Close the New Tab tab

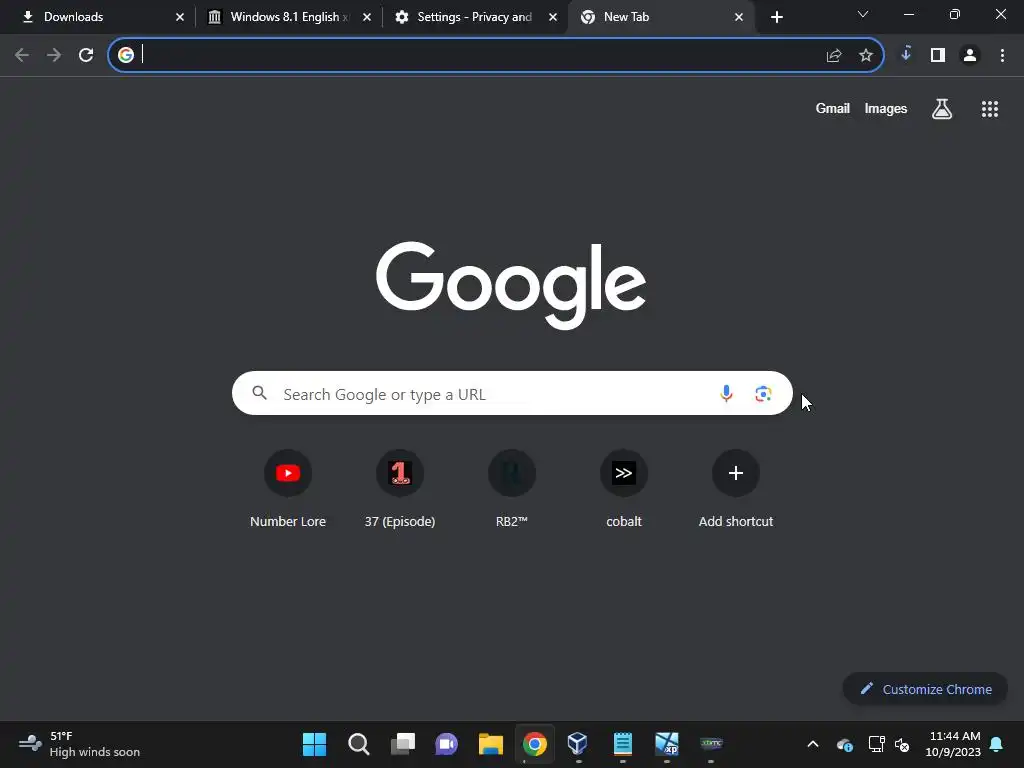pos(739,17)
